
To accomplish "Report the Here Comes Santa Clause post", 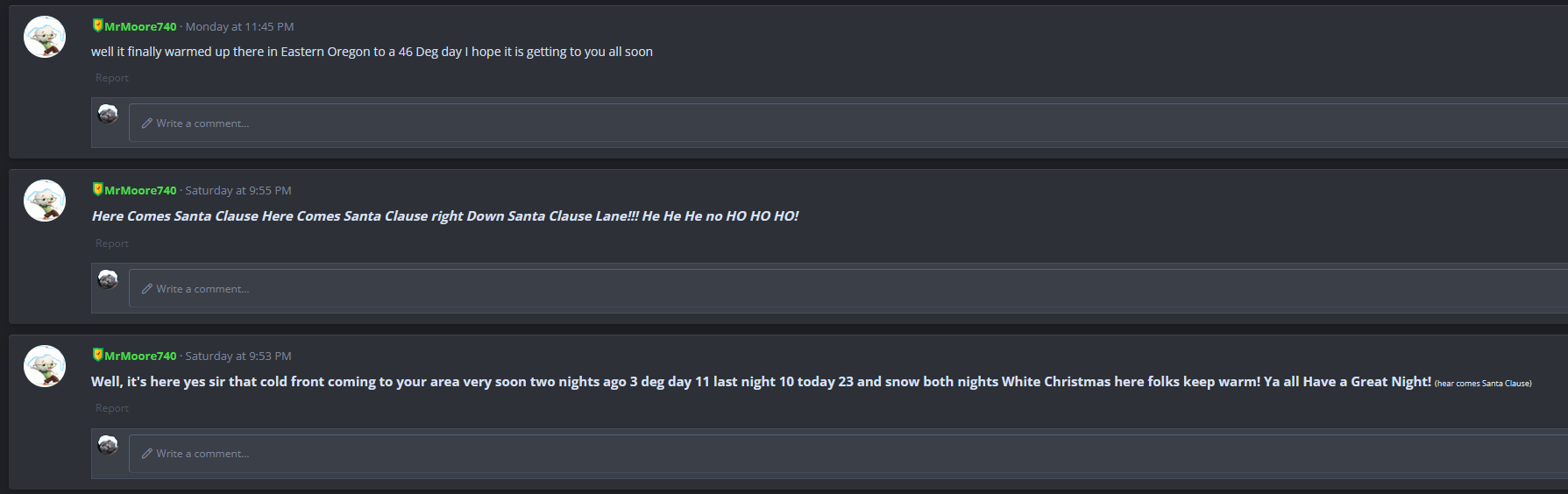I will pos(112,243).
